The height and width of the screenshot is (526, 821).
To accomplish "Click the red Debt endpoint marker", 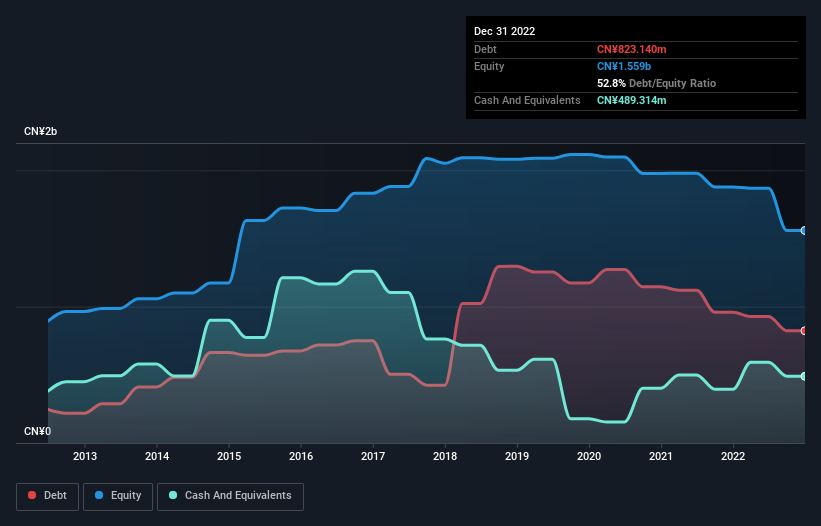I will tap(804, 331).
